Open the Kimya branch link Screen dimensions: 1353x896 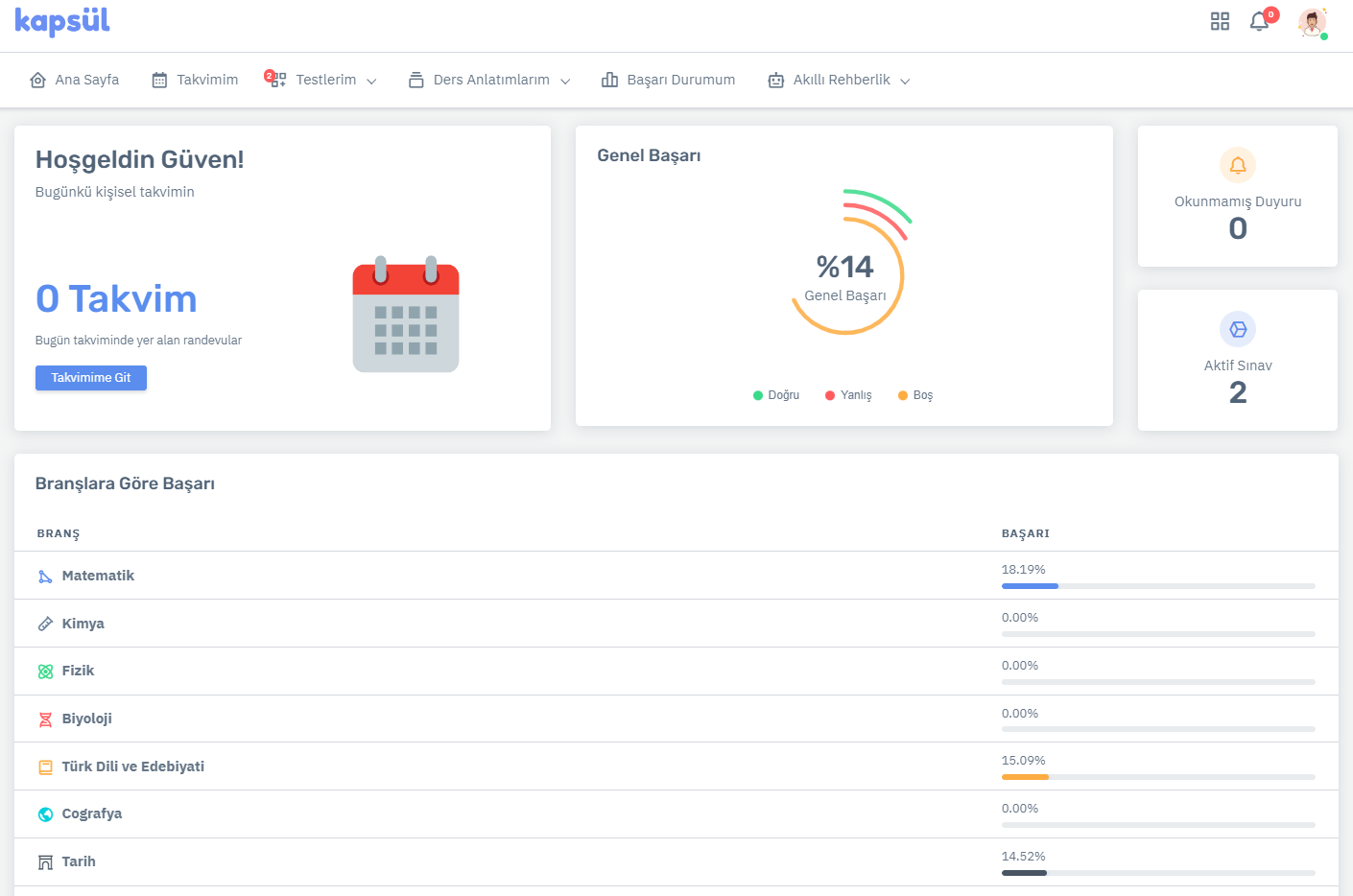coord(83,624)
